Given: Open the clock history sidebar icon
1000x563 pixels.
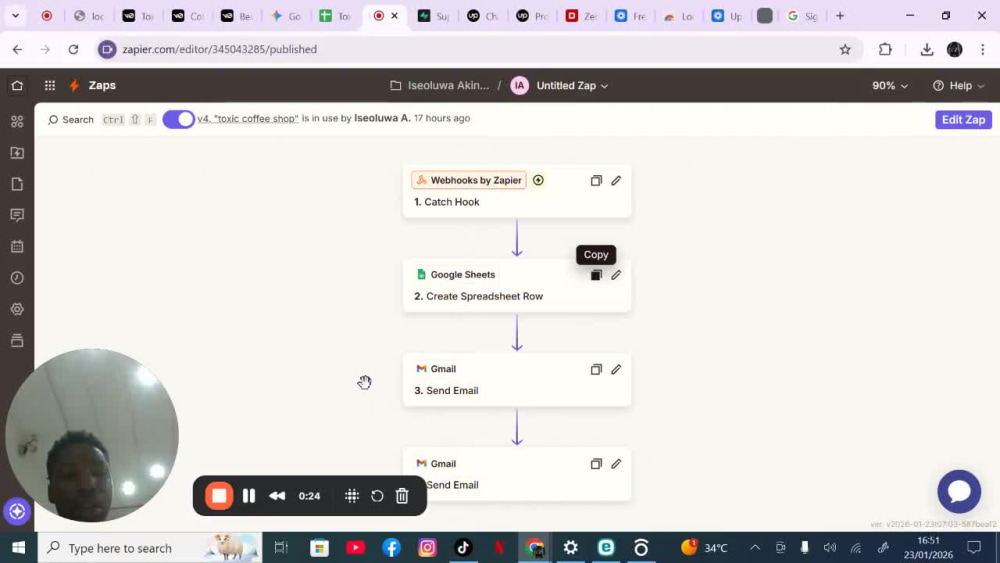Looking at the screenshot, I should click(x=17, y=278).
